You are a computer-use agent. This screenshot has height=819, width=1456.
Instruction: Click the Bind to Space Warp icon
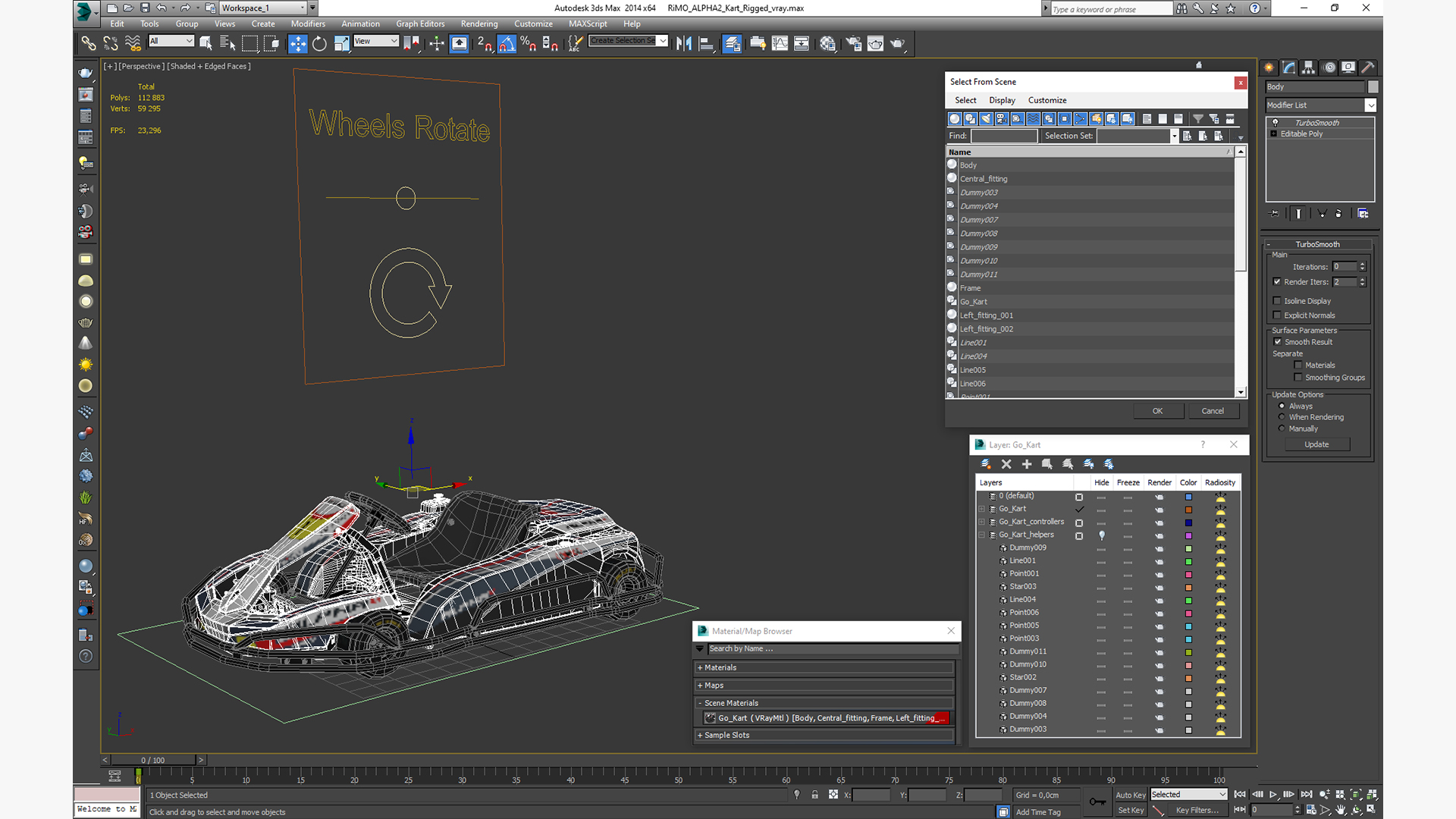(x=133, y=43)
